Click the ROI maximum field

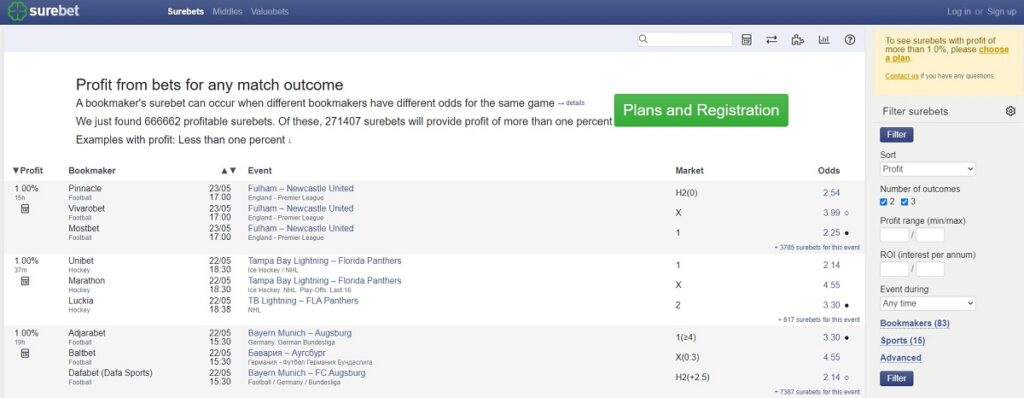(931, 269)
